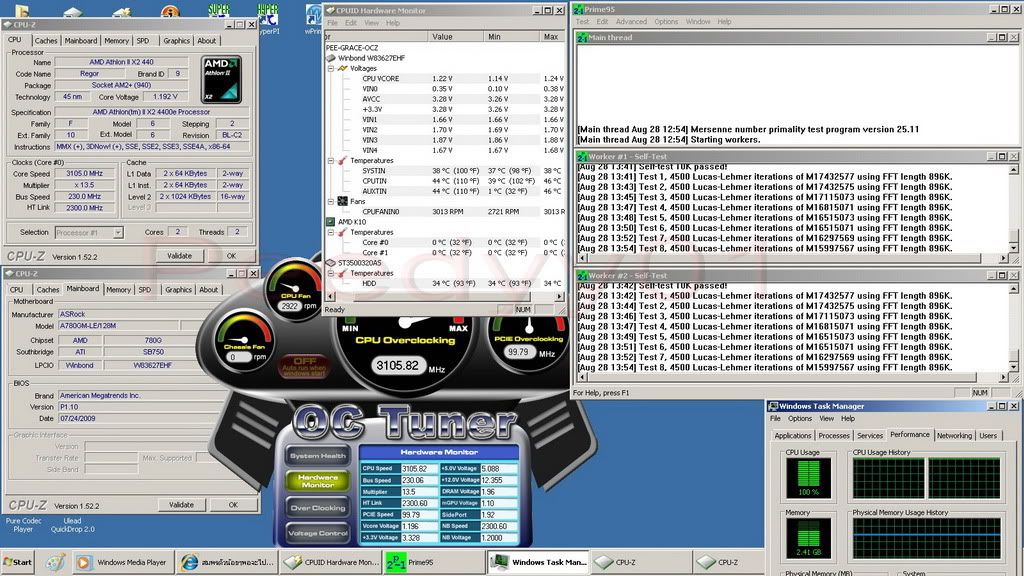Viewport: 1024px width, 576px height.
Task: Click the Windows Task Manager title bar icon
Action: (773, 406)
